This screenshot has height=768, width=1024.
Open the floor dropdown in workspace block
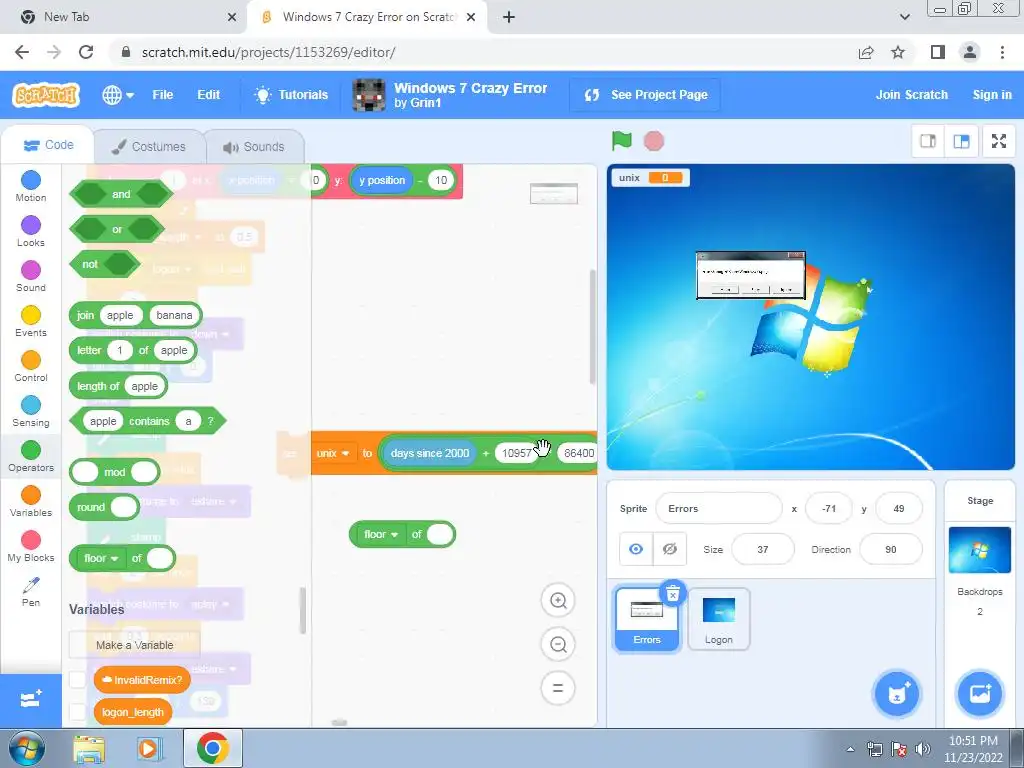click(381, 534)
